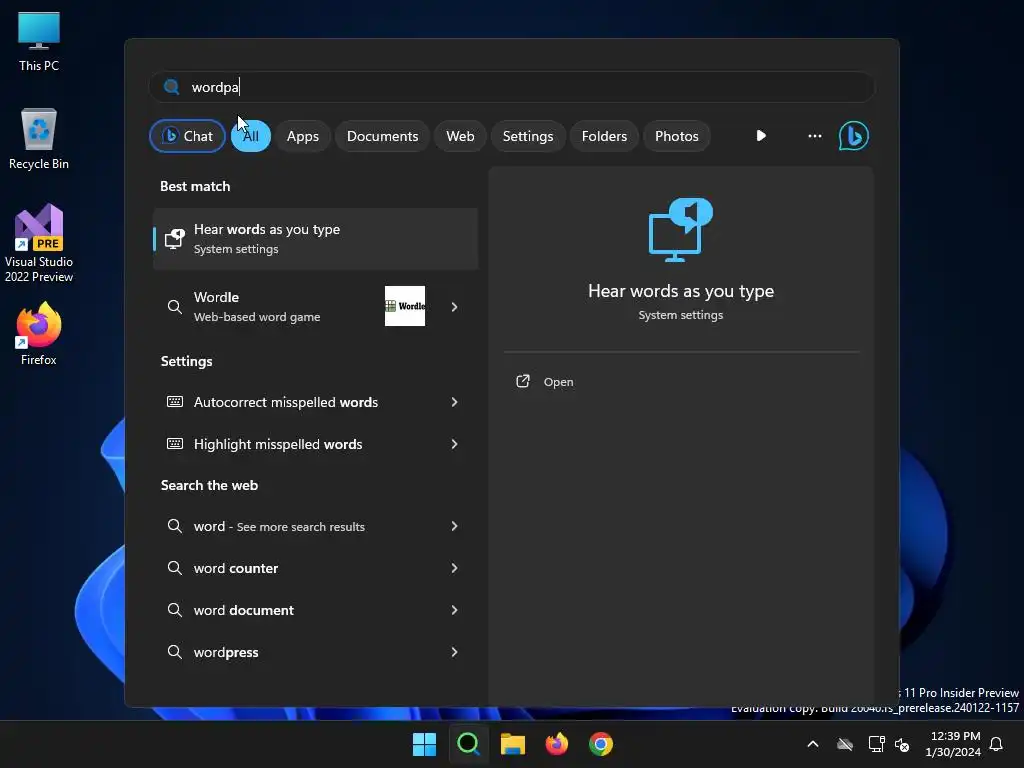Click the keyboard icon beside Highlight misspelled
Screen dimensions: 1024x768
[174, 443]
